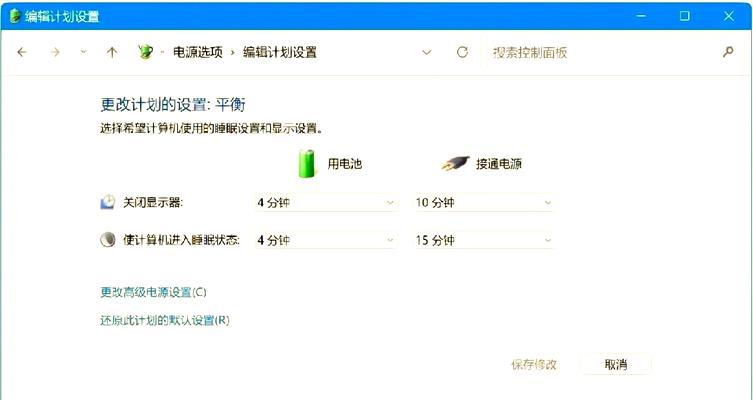
Task: Maximize the 编辑计划设置 window
Action: click(x=684, y=16)
